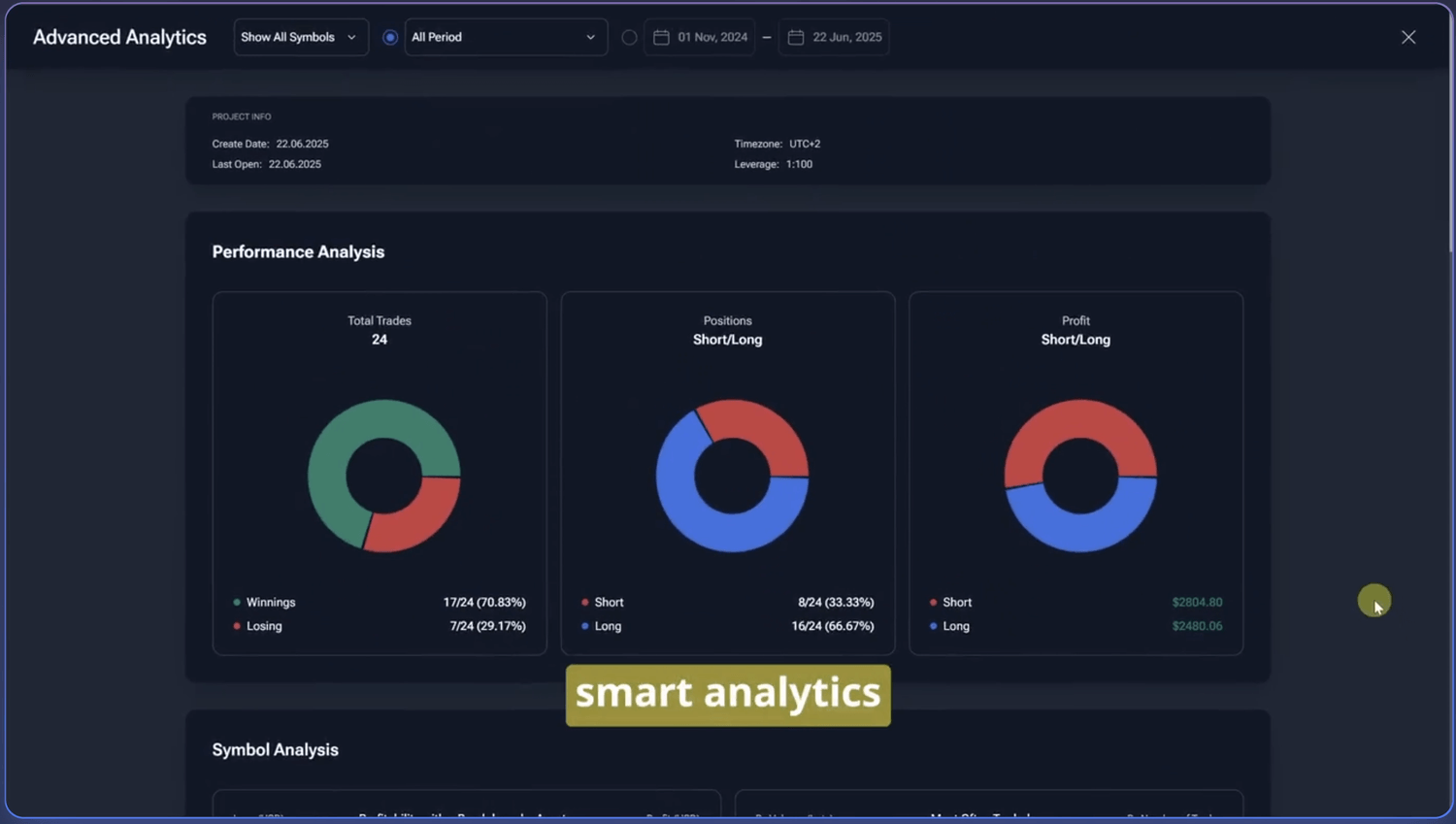The image size is (1456, 824).
Task: Click the chevron arrow in Show All Symbols
Action: pyautogui.click(x=351, y=37)
